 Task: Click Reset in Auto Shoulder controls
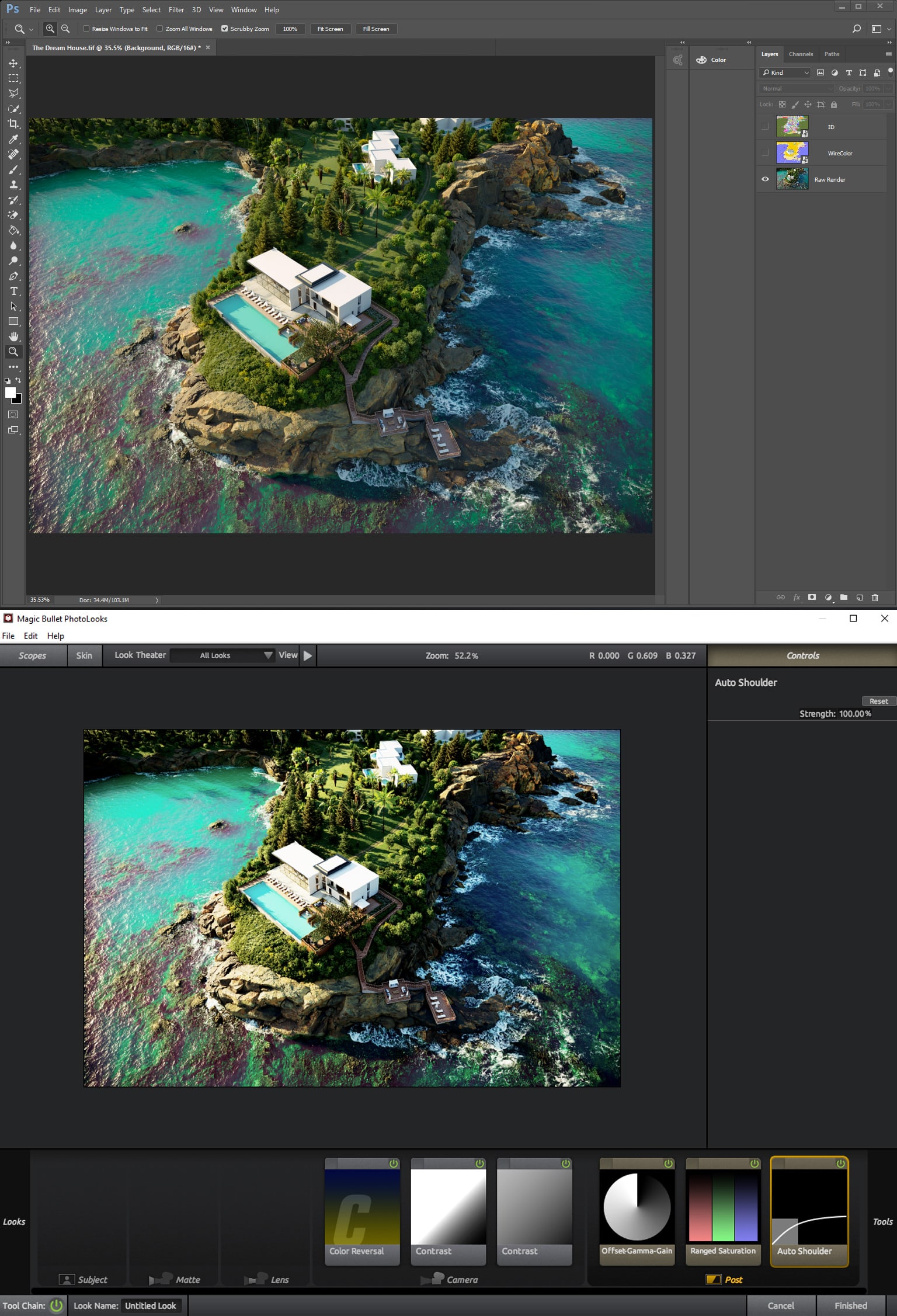(878, 701)
